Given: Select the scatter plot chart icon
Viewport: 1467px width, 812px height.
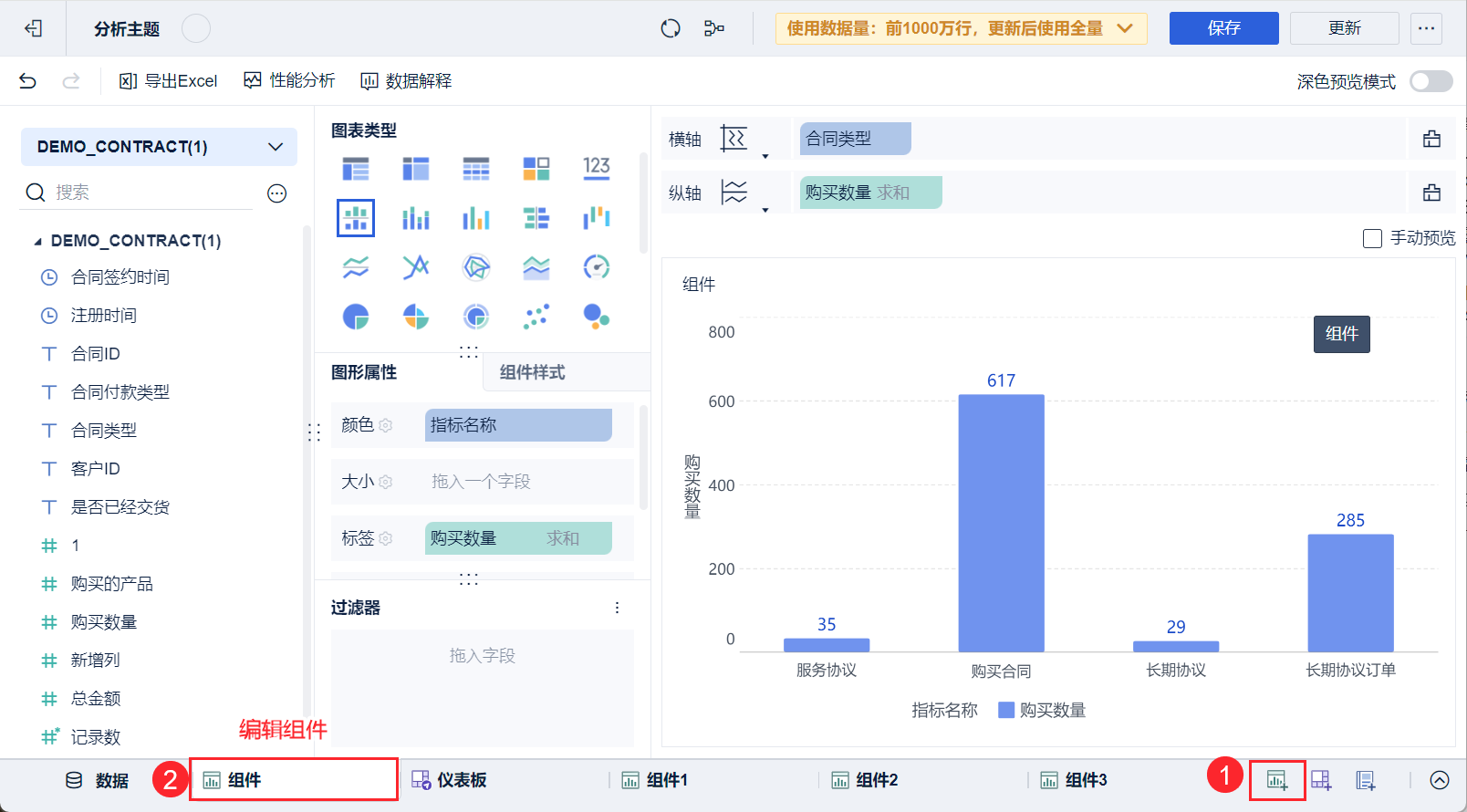Looking at the screenshot, I should point(536,317).
